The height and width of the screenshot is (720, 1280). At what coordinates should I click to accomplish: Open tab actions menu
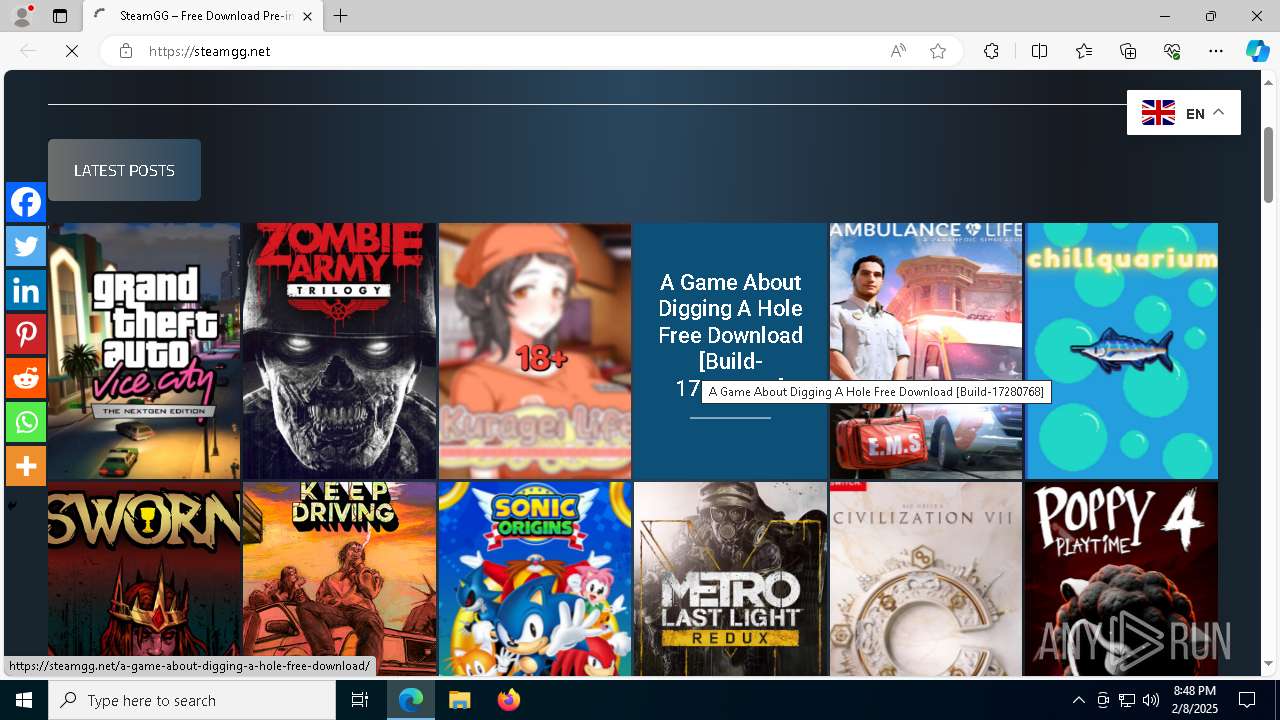coord(60,16)
